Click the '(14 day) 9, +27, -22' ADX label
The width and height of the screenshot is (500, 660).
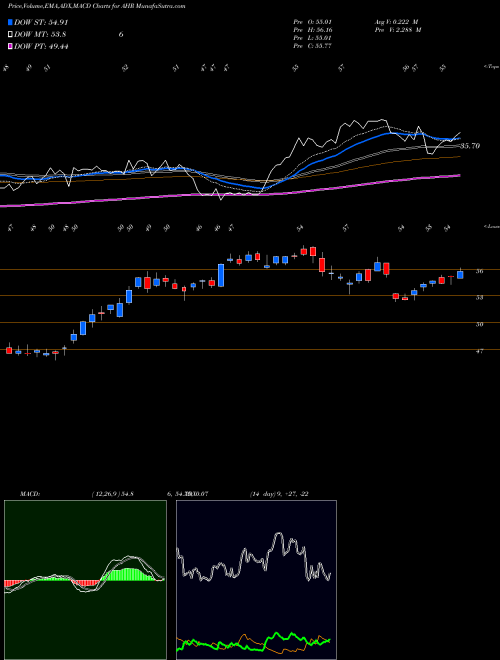tap(279, 494)
